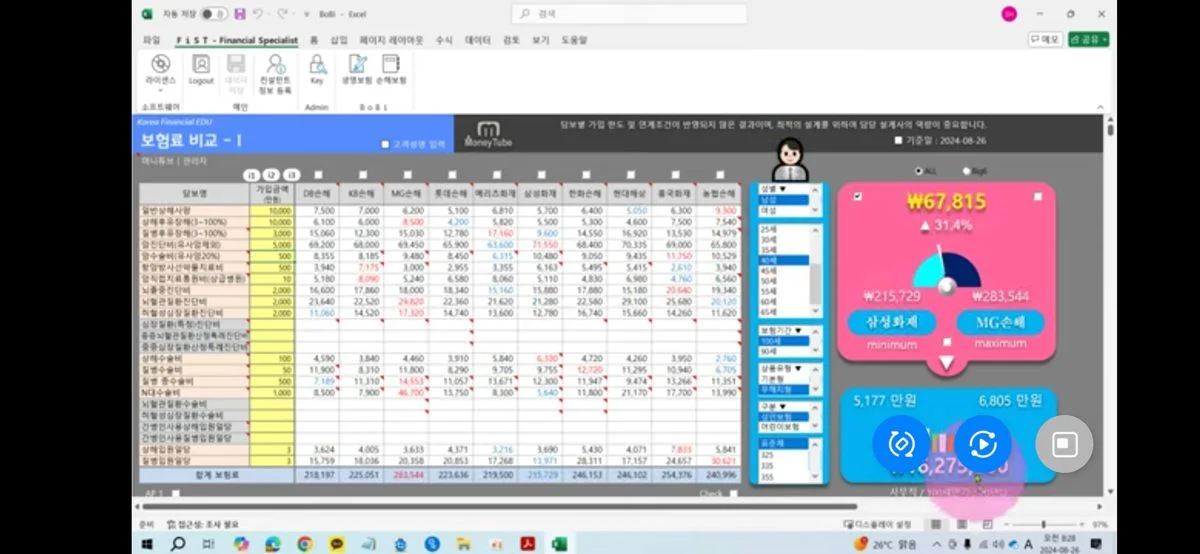Click the consultant info registration icon
This screenshot has height=554, width=1200.
(x=275, y=68)
